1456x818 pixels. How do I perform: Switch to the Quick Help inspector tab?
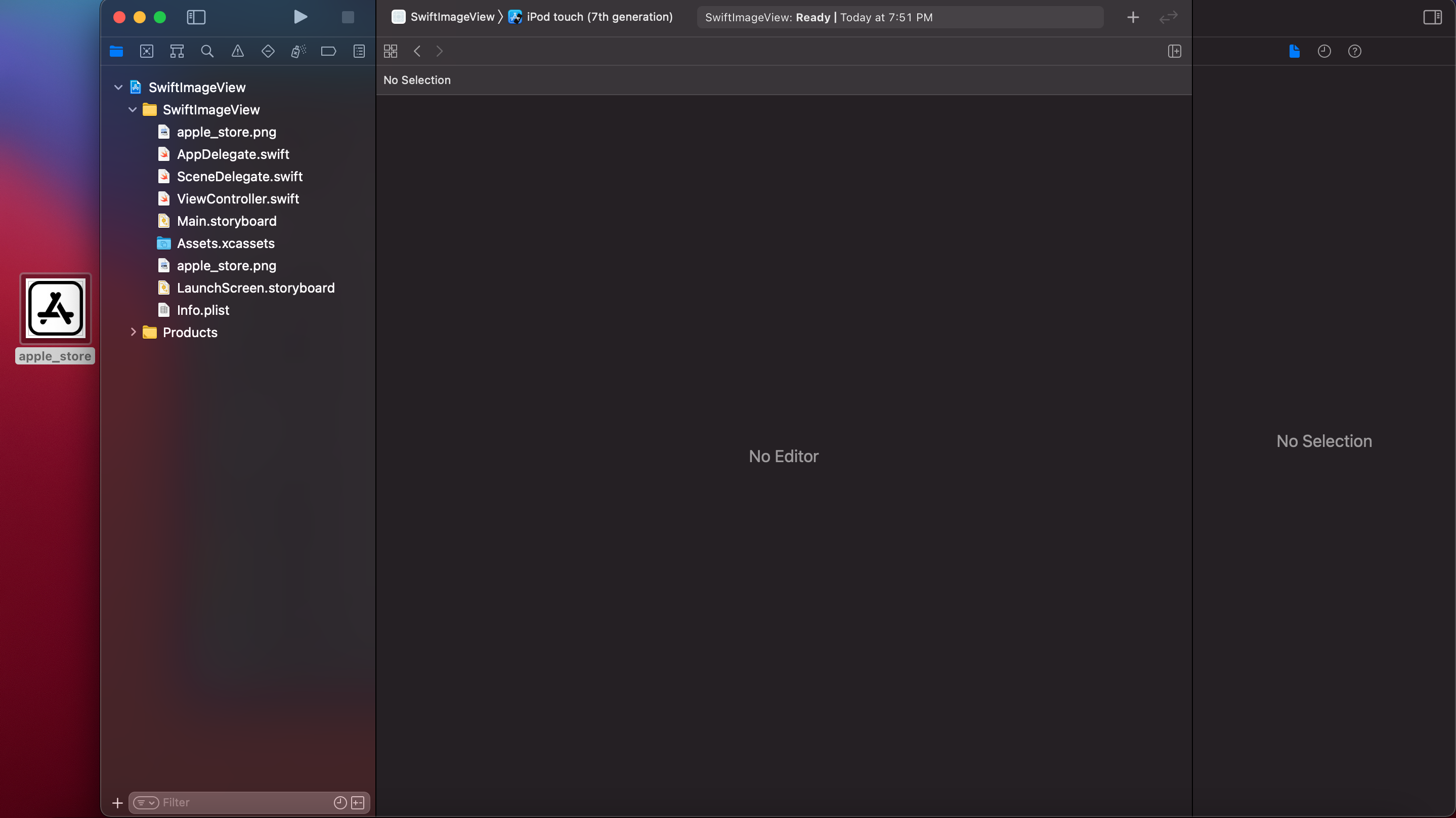[x=1354, y=52]
